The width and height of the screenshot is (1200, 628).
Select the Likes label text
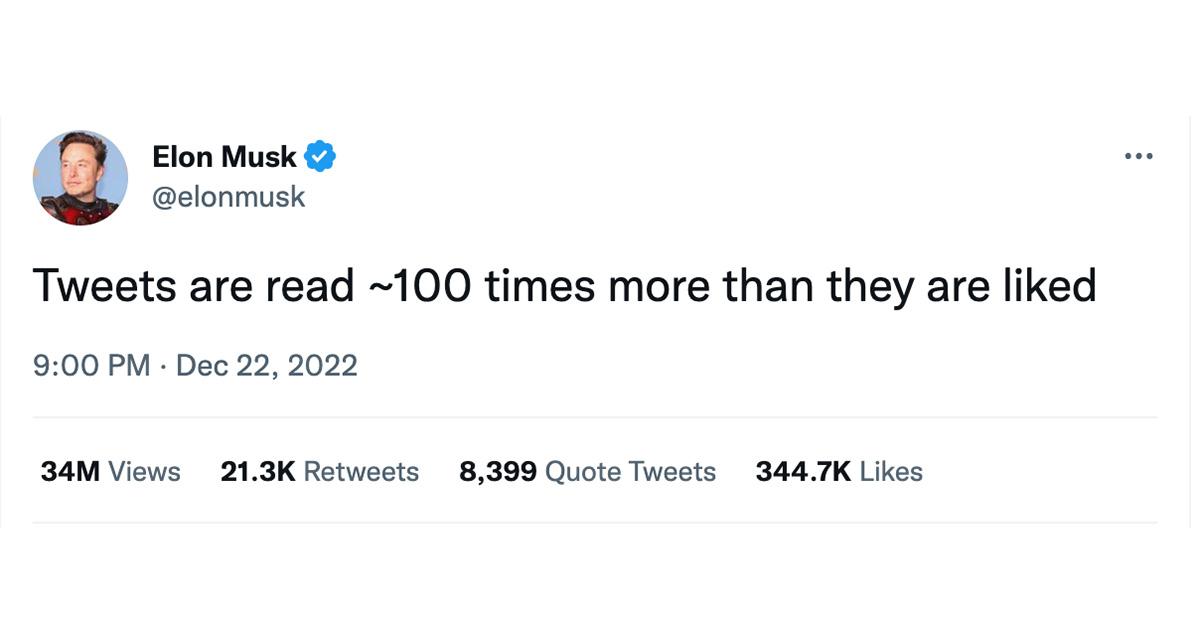pos(891,470)
